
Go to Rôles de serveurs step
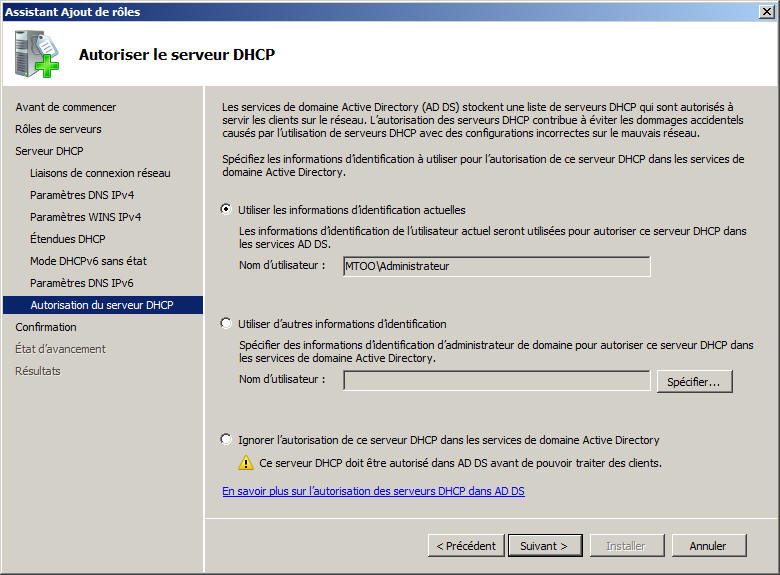(x=58, y=129)
